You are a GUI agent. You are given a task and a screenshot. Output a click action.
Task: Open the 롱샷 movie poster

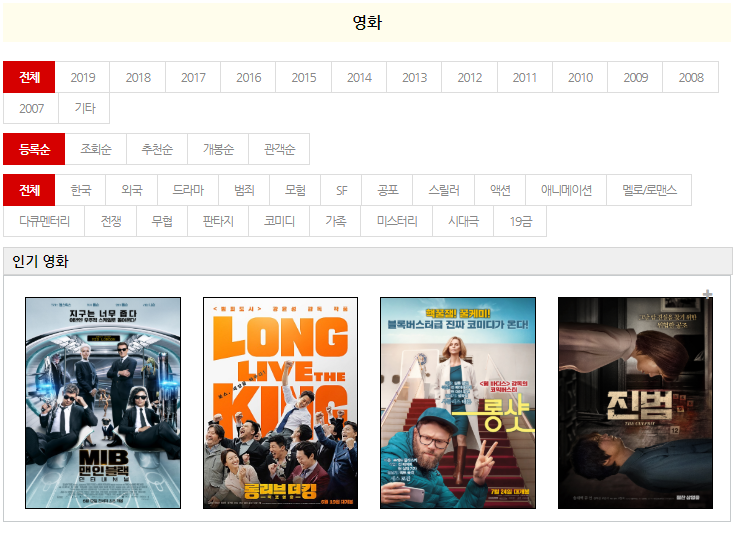pyautogui.click(x=458, y=403)
